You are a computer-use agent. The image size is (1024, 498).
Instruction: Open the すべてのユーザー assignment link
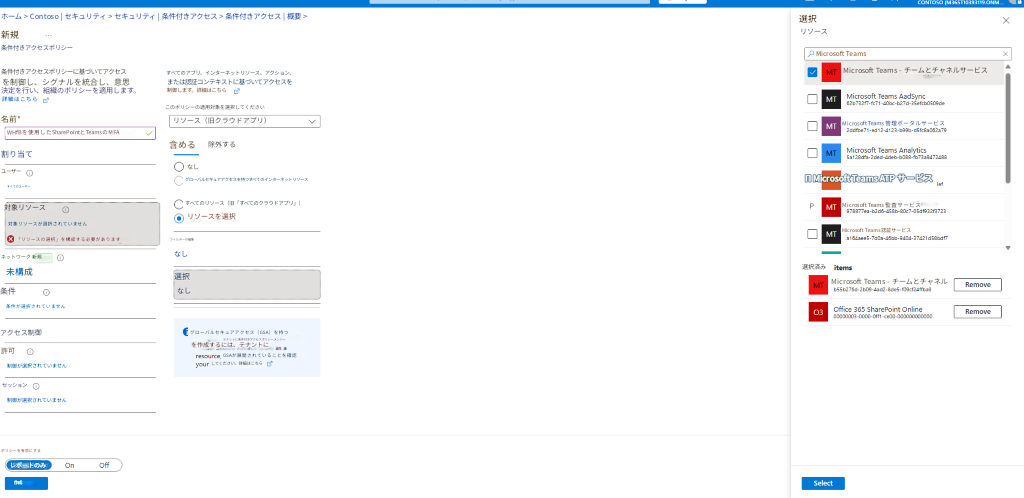19,186
